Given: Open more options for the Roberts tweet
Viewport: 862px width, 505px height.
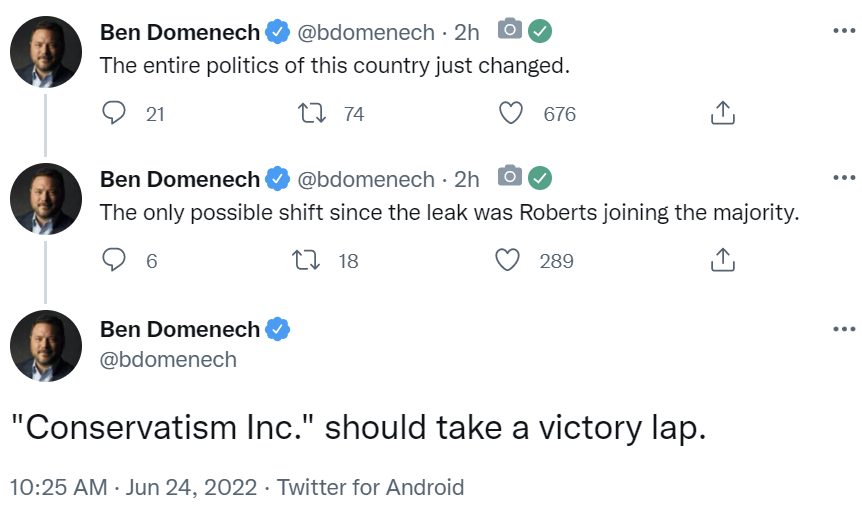Looking at the screenshot, I should (x=844, y=177).
